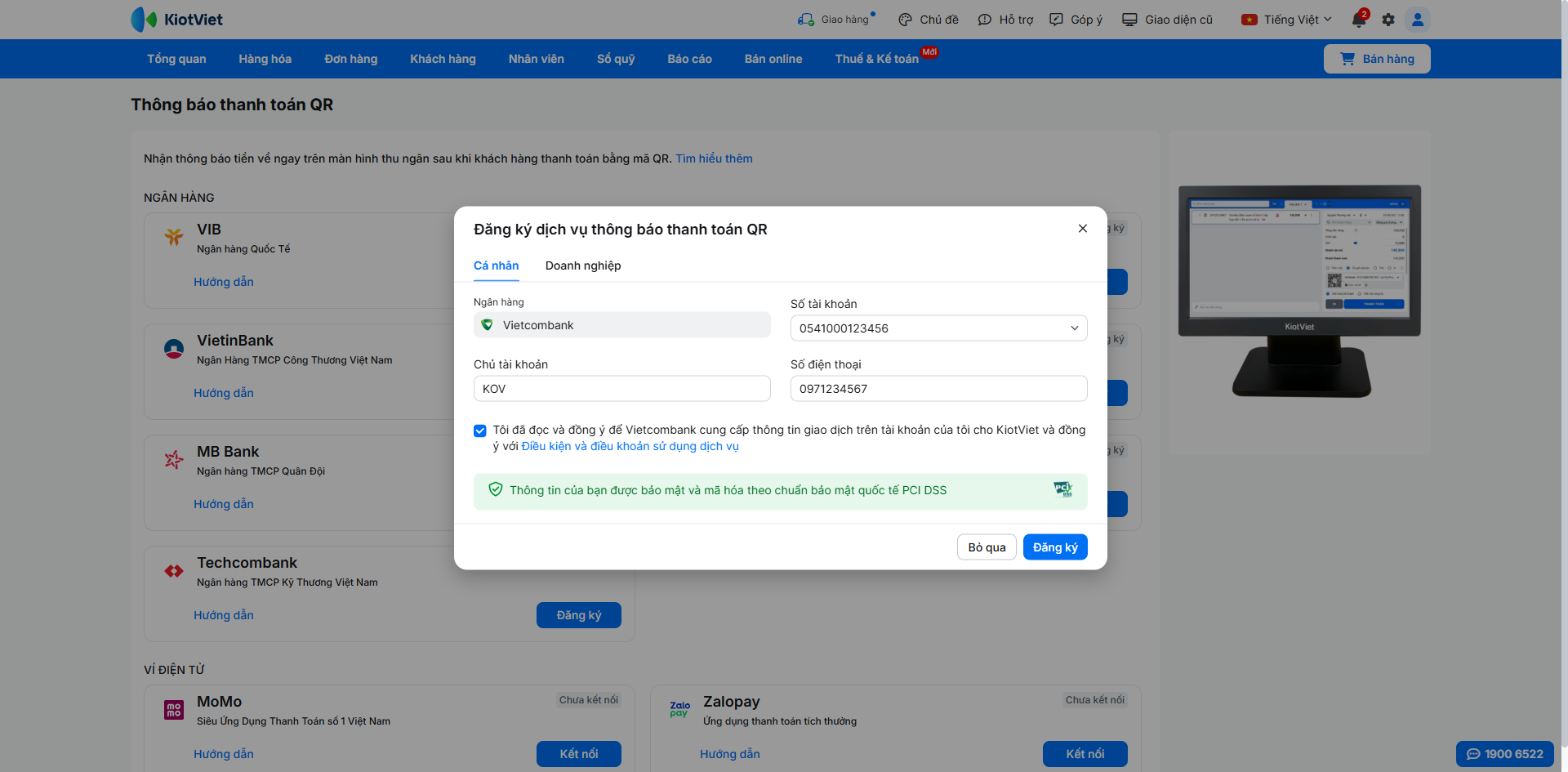Open the user account avatar
The width and height of the screenshot is (1568, 772).
coord(1418,20)
